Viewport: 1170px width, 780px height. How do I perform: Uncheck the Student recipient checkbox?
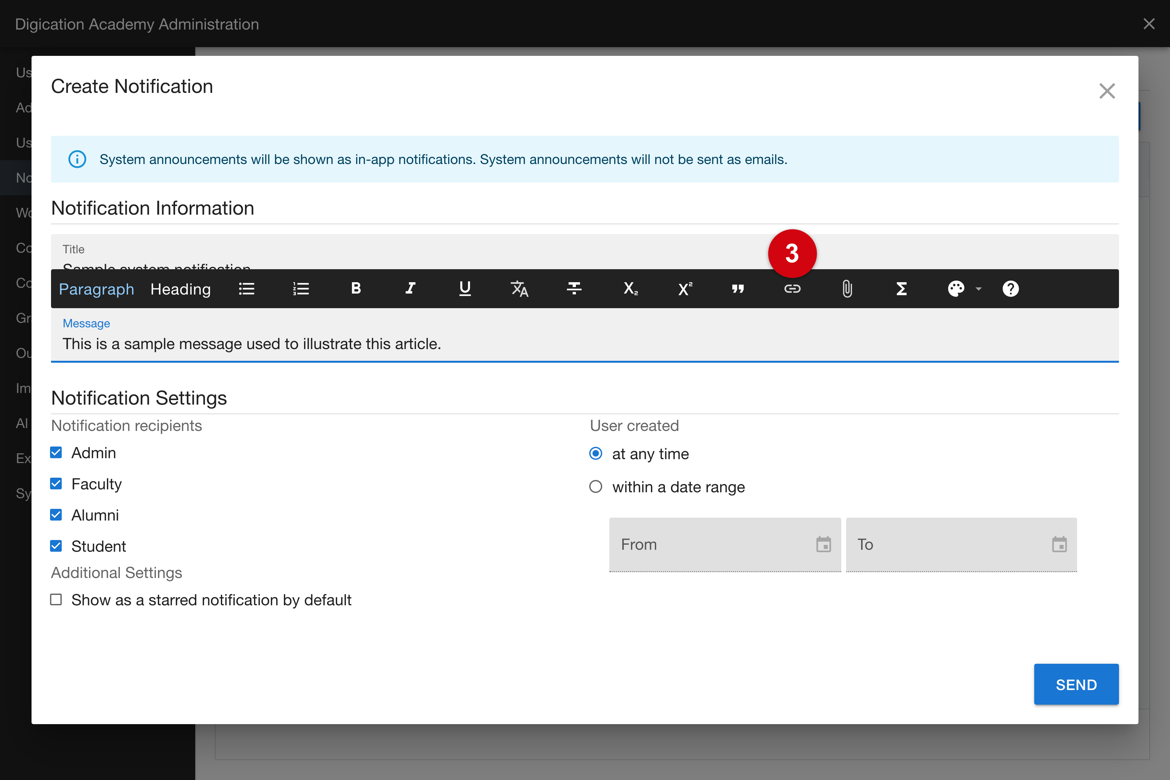(x=56, y=546)
